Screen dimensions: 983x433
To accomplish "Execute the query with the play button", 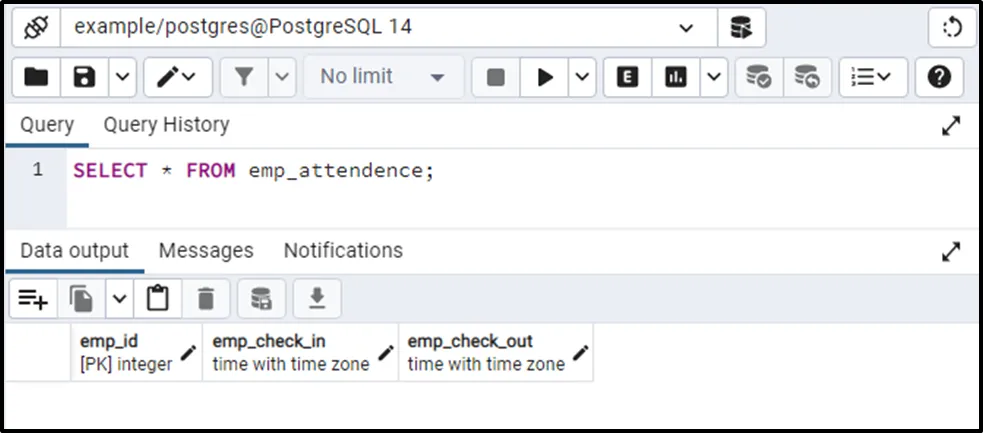I will [x=545, y=77].
